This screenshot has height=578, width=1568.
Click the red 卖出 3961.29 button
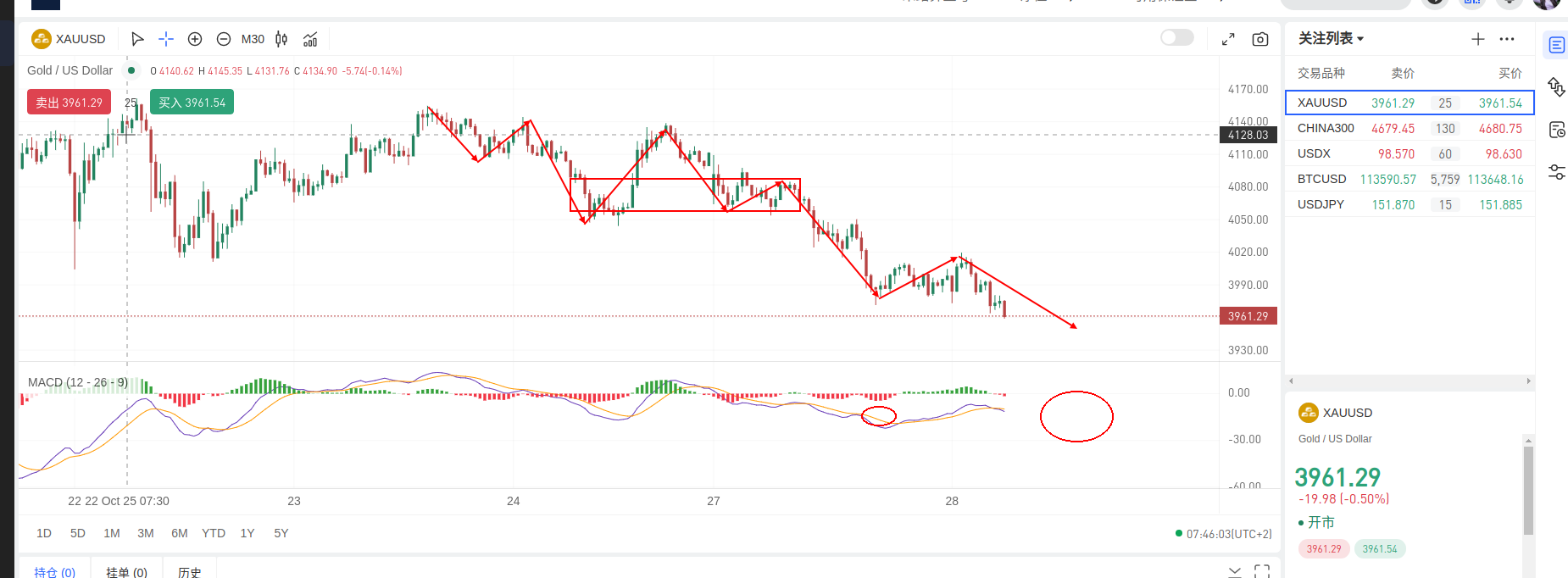click(69, 103)
